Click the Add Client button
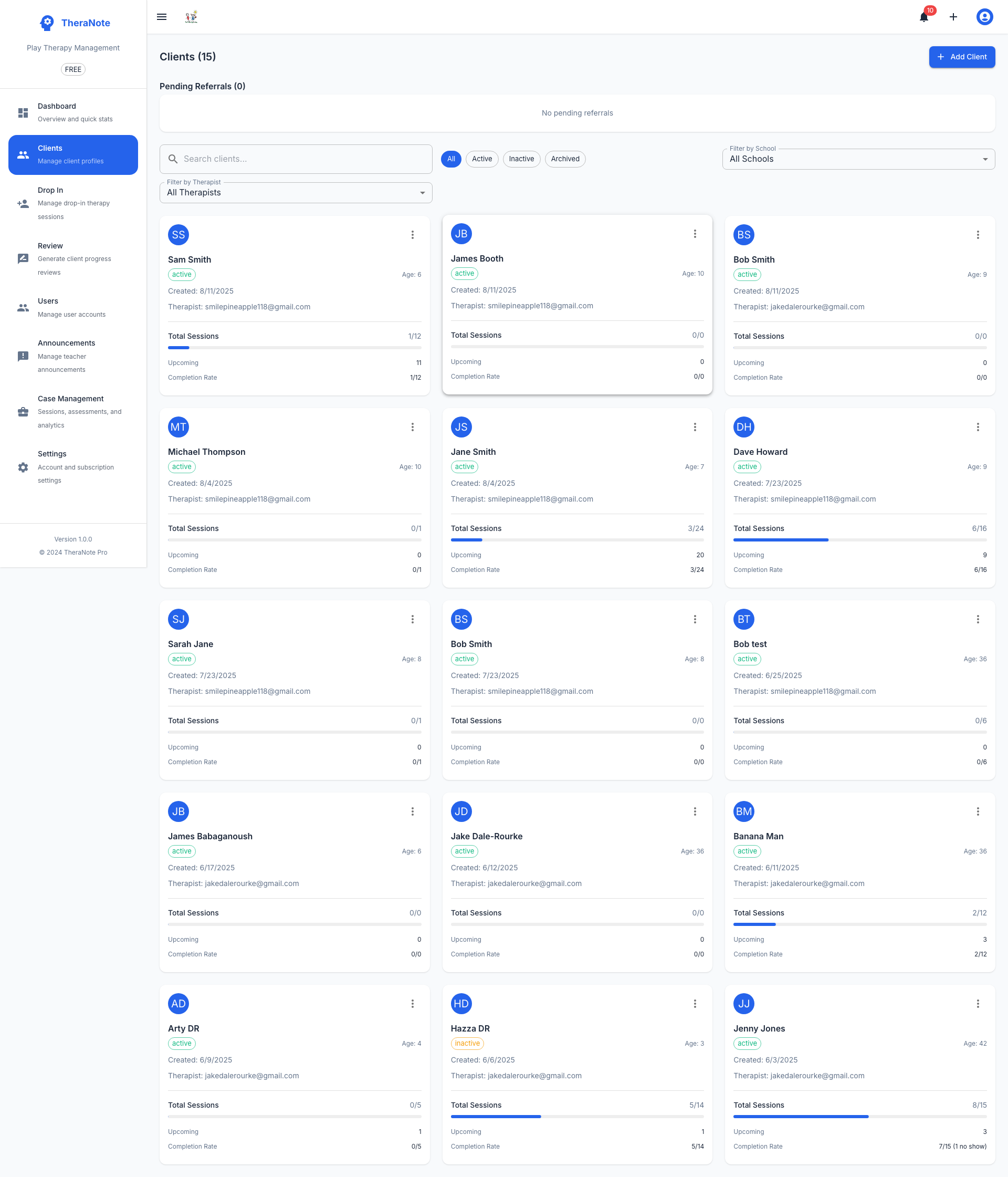1008x1177 pixels. 961,57
